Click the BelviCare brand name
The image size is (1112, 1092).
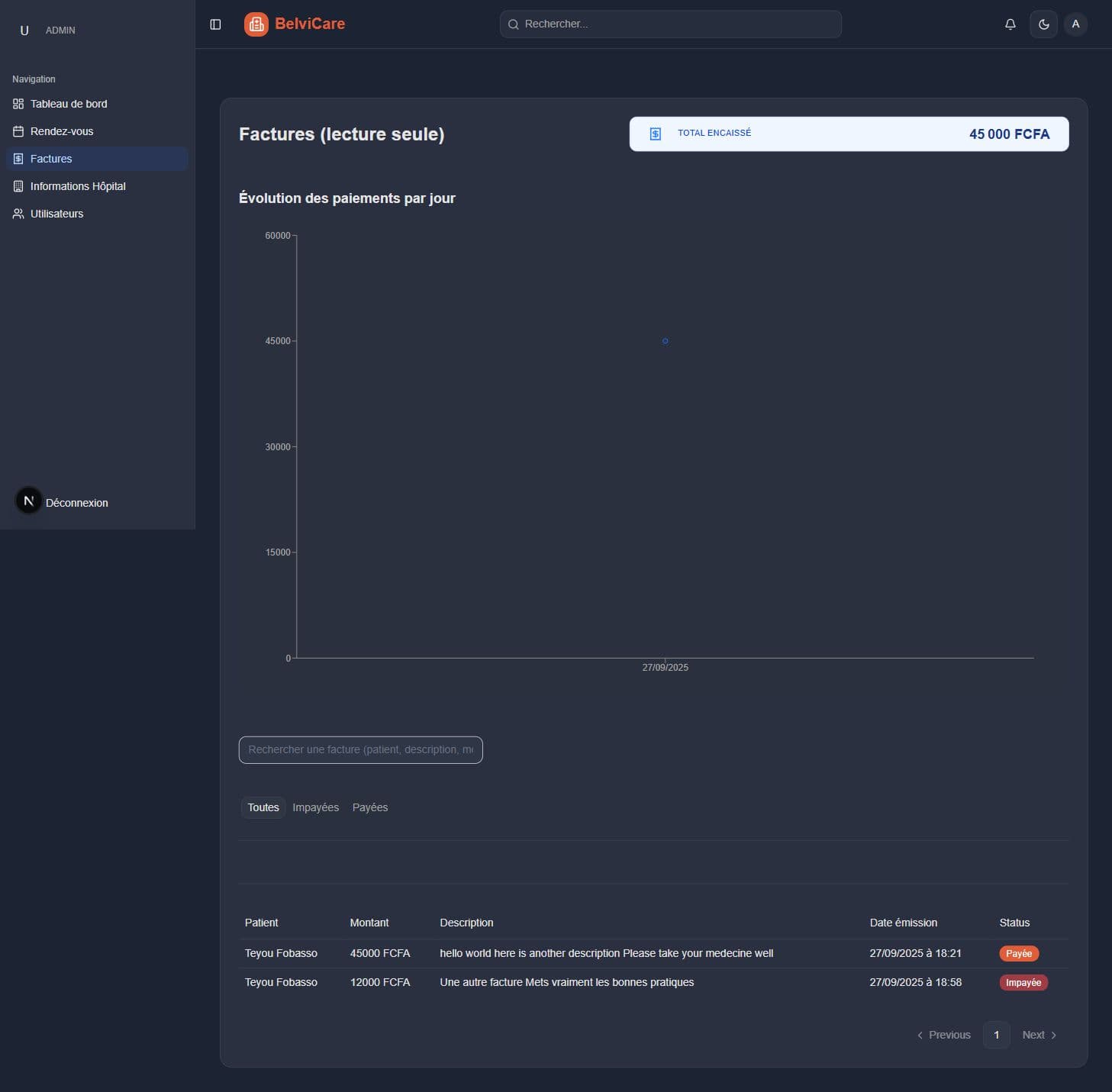point(310,24)
